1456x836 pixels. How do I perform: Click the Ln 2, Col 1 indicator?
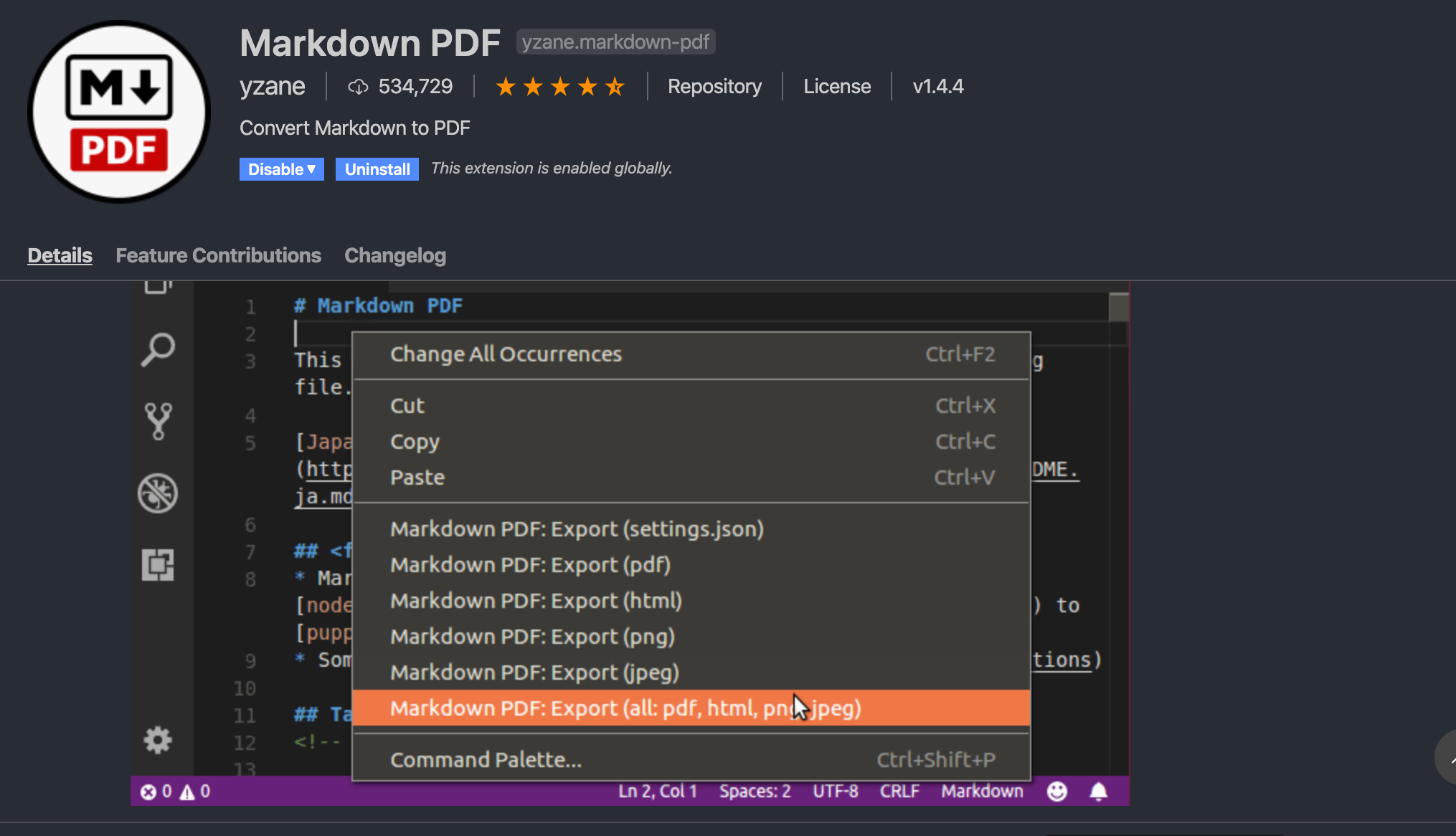pyautogui.click(x=657, y=791)
